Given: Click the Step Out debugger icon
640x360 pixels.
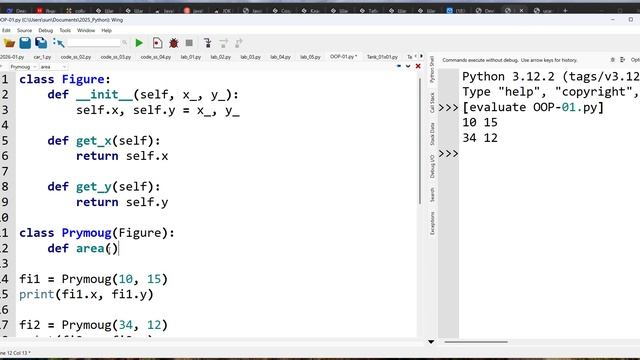Looking at the screenshot, I should coord(239,43).
